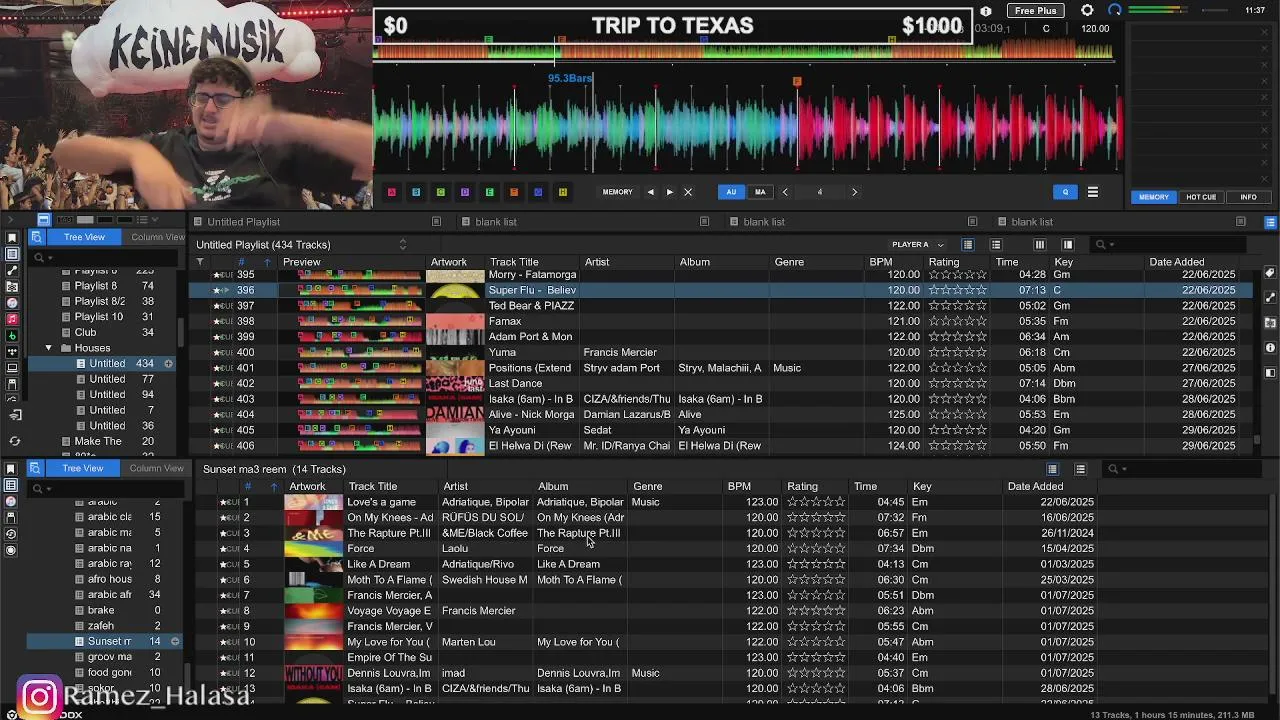1280x720 pixels.
Task: Open upper browser Tree View tab
Action: tap(84, 237)
